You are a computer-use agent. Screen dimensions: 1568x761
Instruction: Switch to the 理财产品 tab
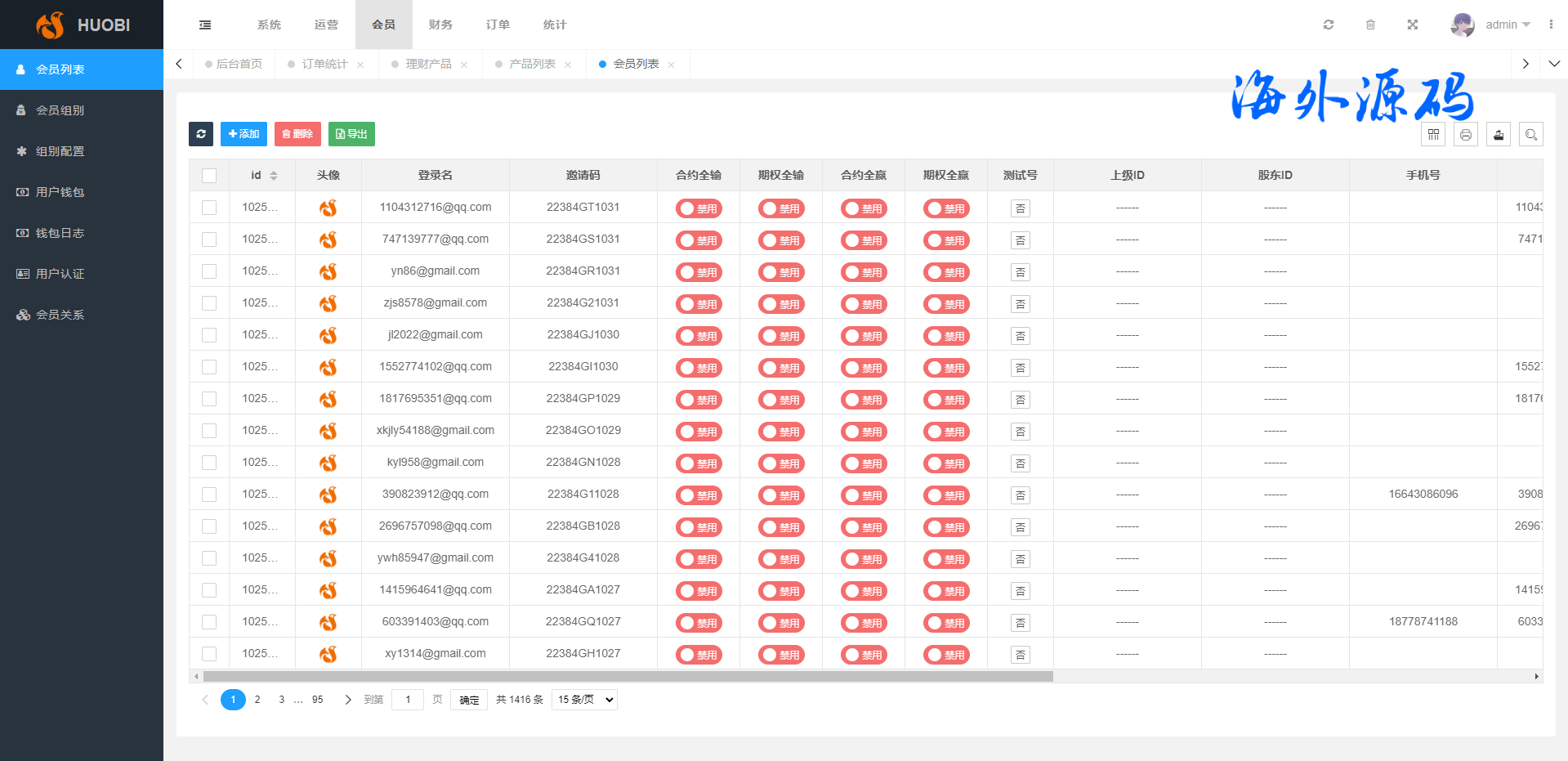click(428, 64)
